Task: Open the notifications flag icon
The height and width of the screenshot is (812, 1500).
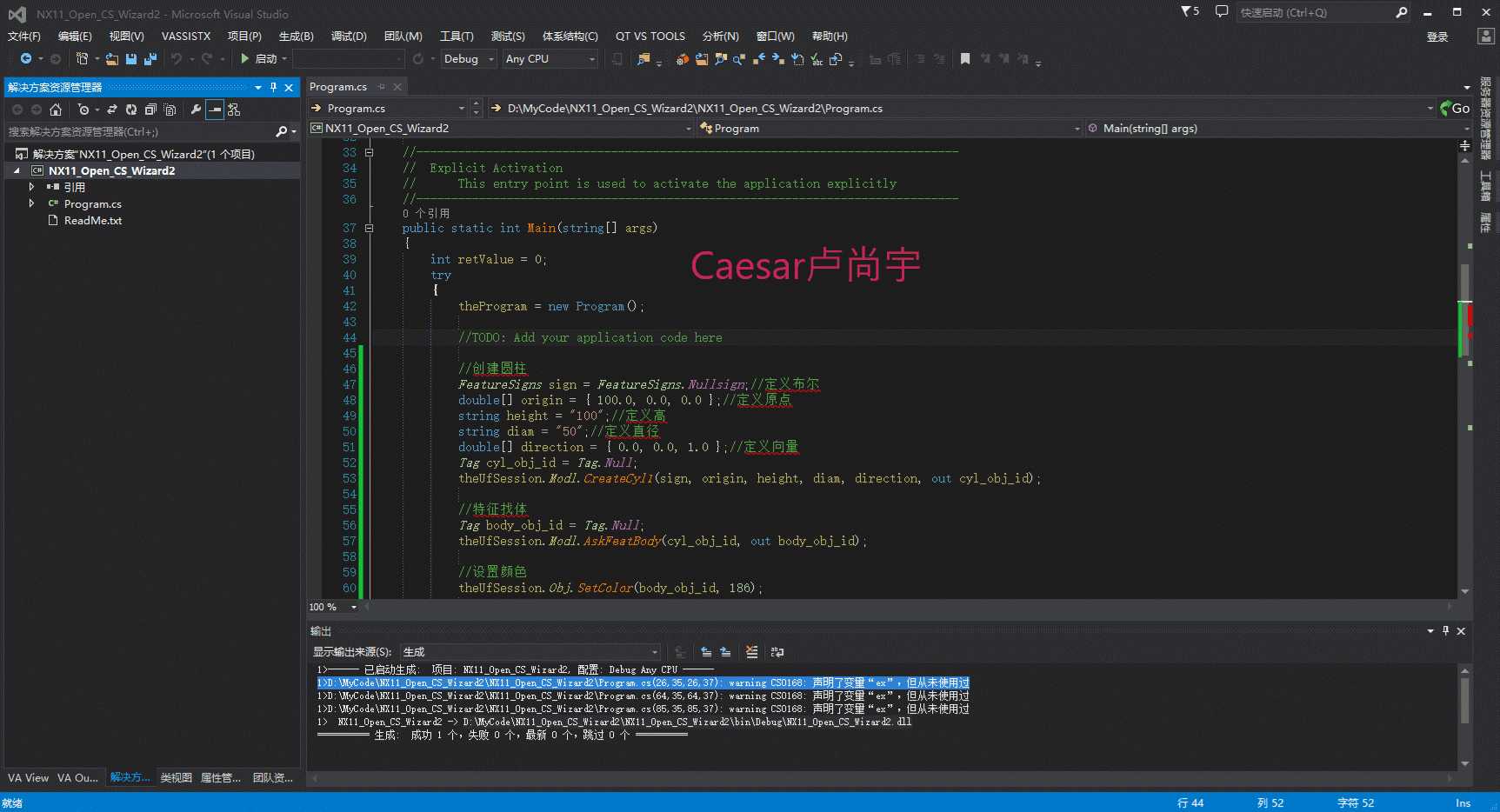Action: click(1190, 11)
